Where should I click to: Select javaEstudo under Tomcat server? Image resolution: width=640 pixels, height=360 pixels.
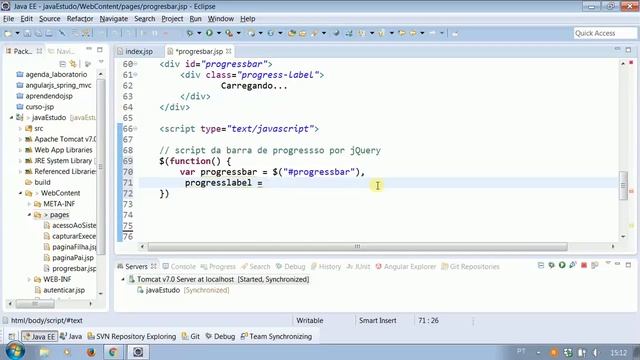[162, 290]
